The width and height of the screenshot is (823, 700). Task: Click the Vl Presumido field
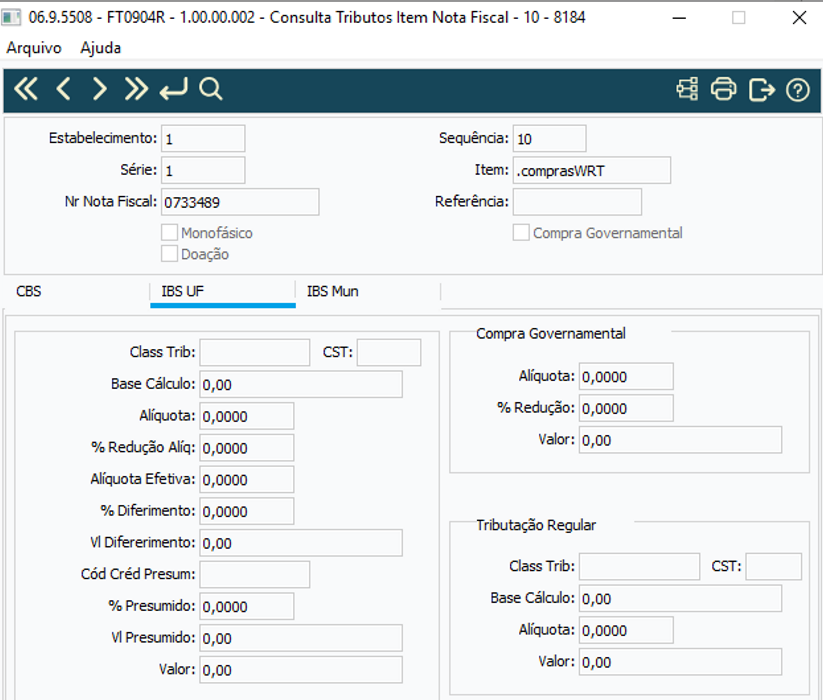click(301, 638)
